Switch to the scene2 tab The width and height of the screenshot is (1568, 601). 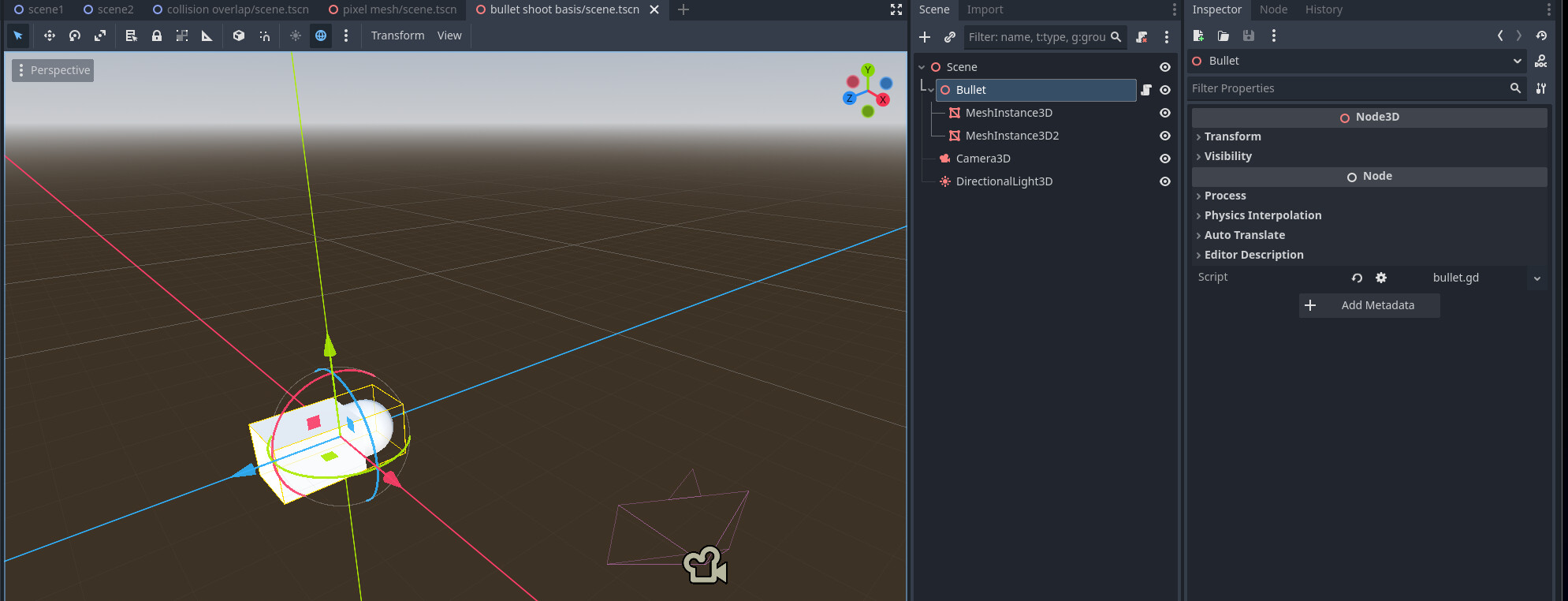click(108, 9)
